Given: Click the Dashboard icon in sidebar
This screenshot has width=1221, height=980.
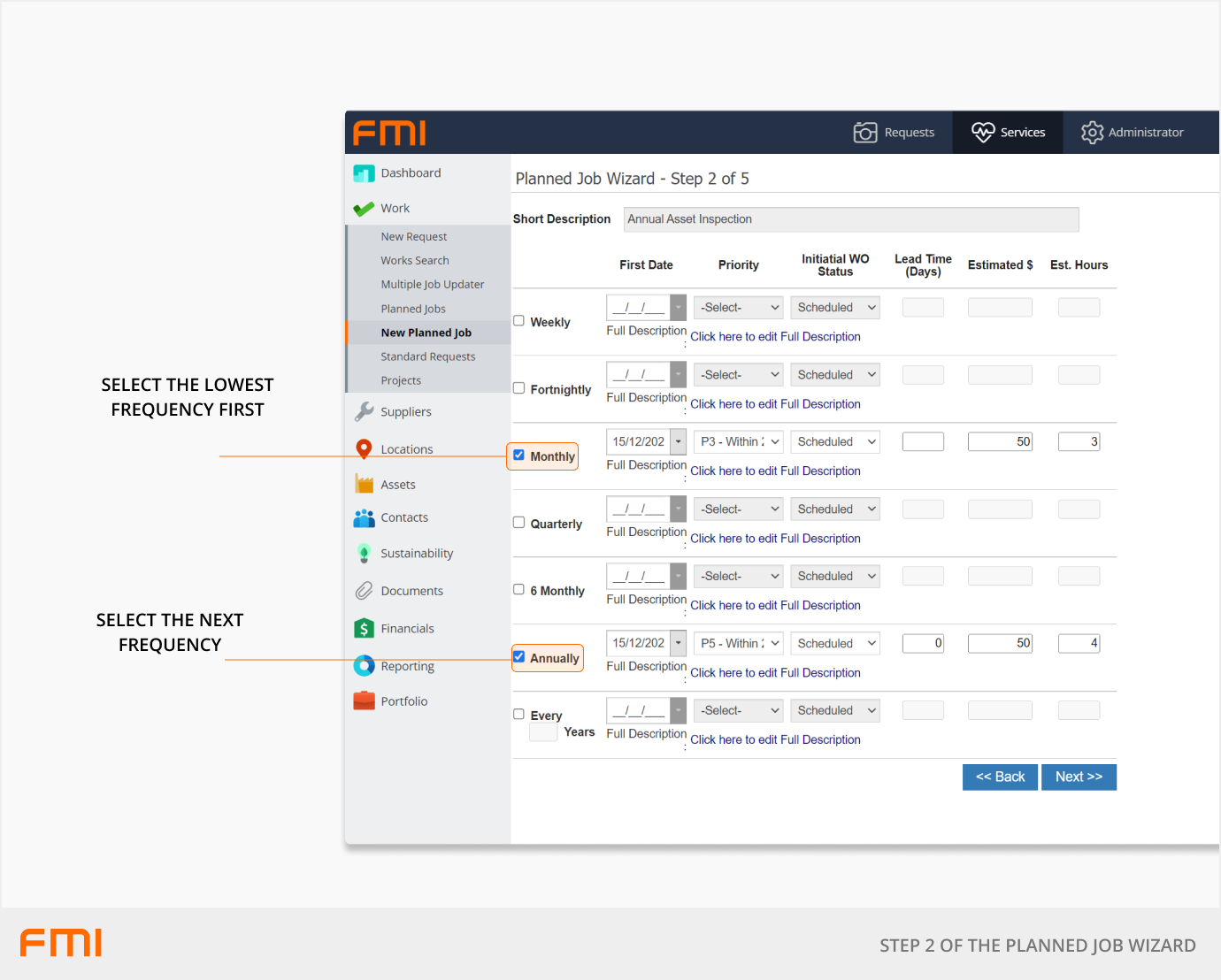Looking at the screenshot, I should pyautogui.click(x=364, y=173).
